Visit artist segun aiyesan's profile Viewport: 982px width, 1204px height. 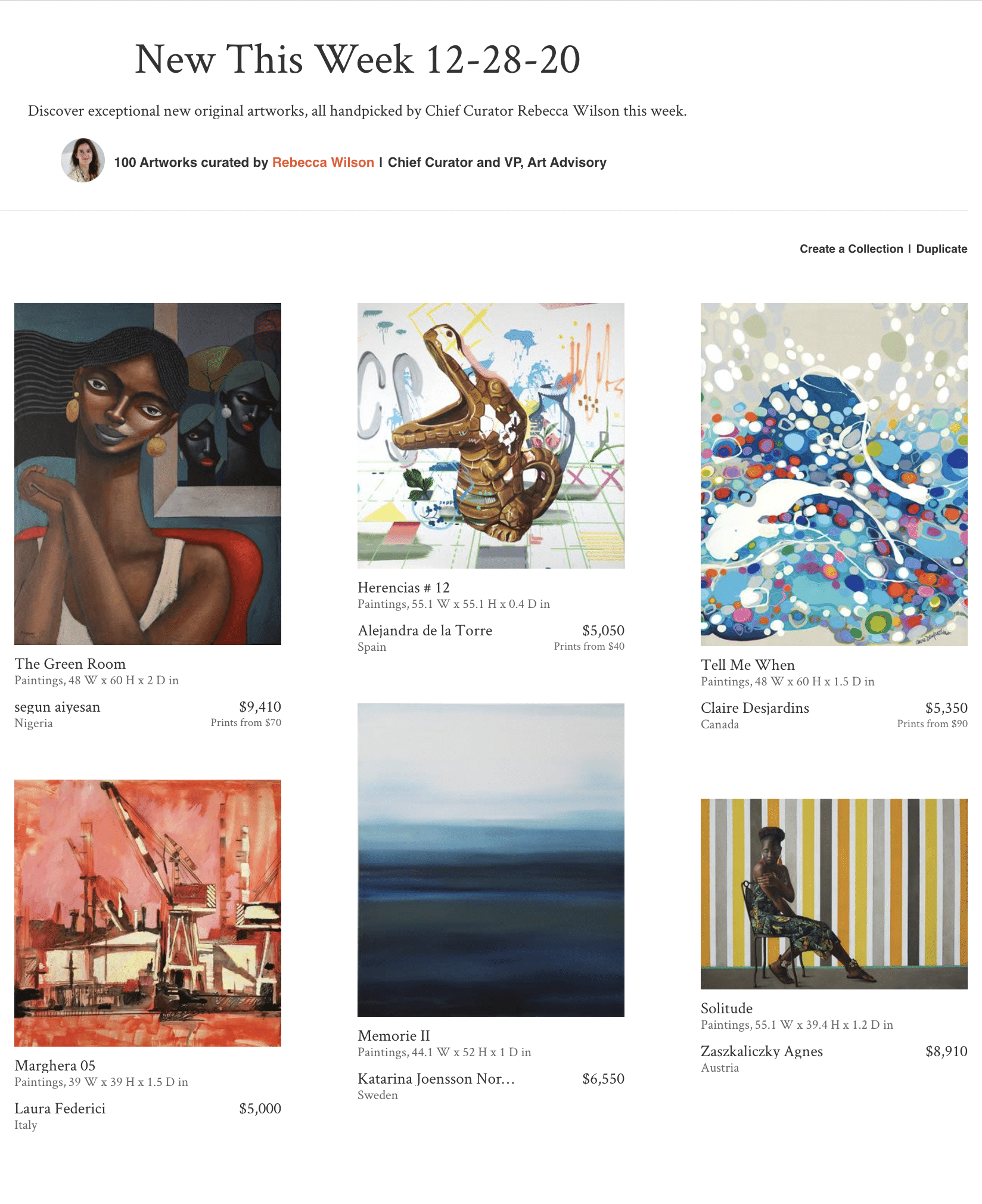[57, 707]
